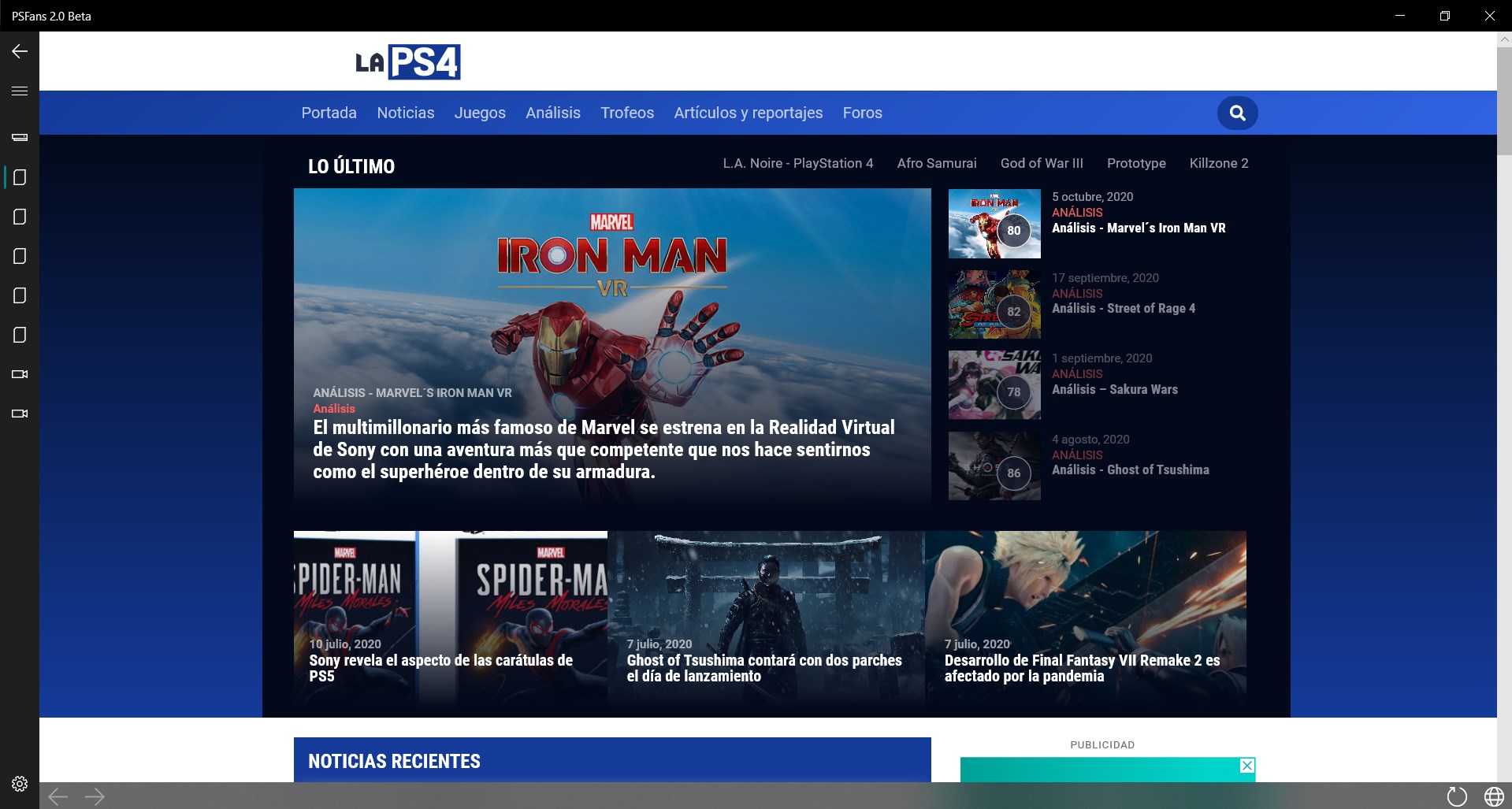The image size is (1512, 809).
Task: Click the '4 agosto, 2020' date text
Action: tap(1090, 440)
